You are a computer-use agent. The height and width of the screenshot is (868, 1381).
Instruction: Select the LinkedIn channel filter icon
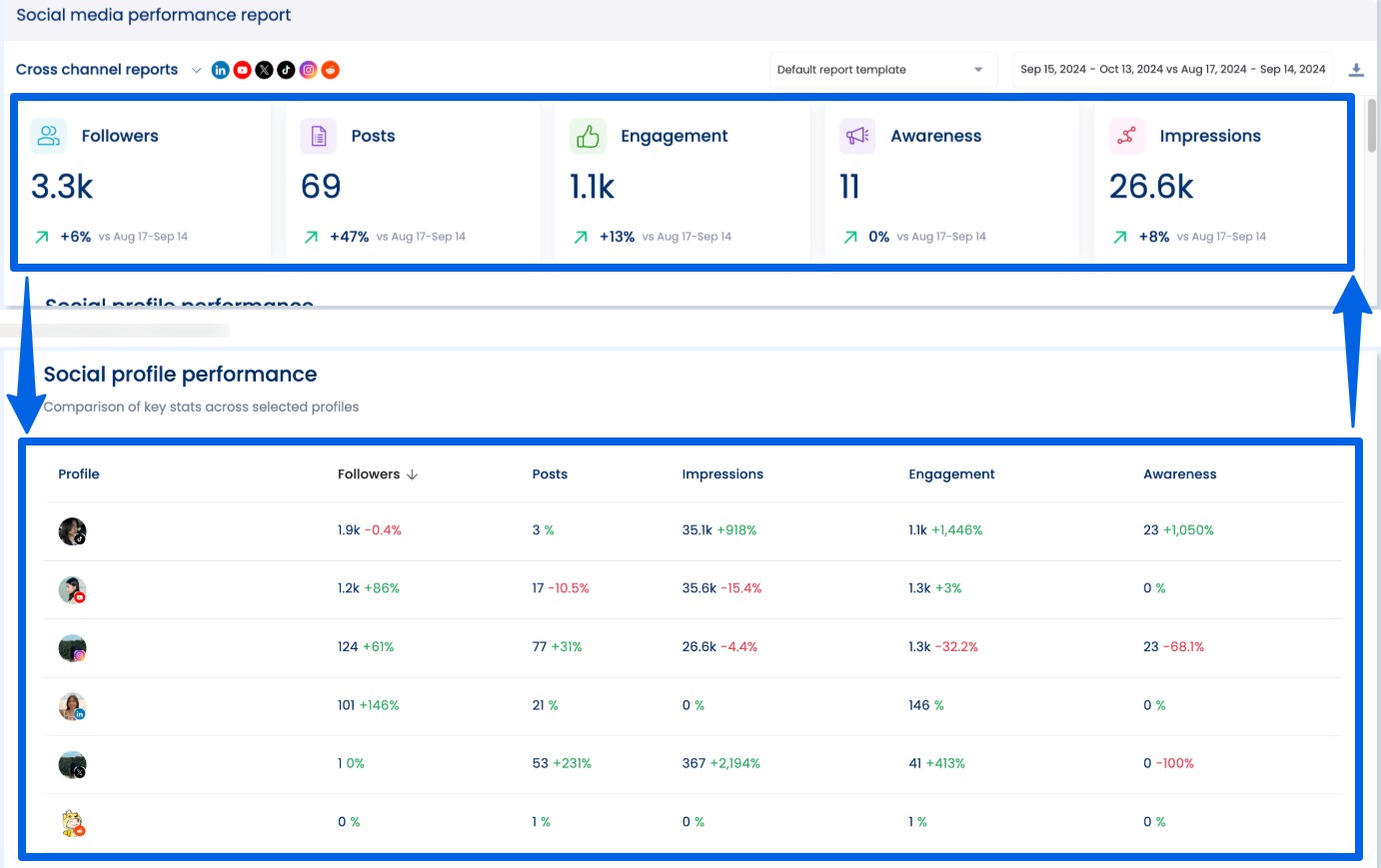220,70
